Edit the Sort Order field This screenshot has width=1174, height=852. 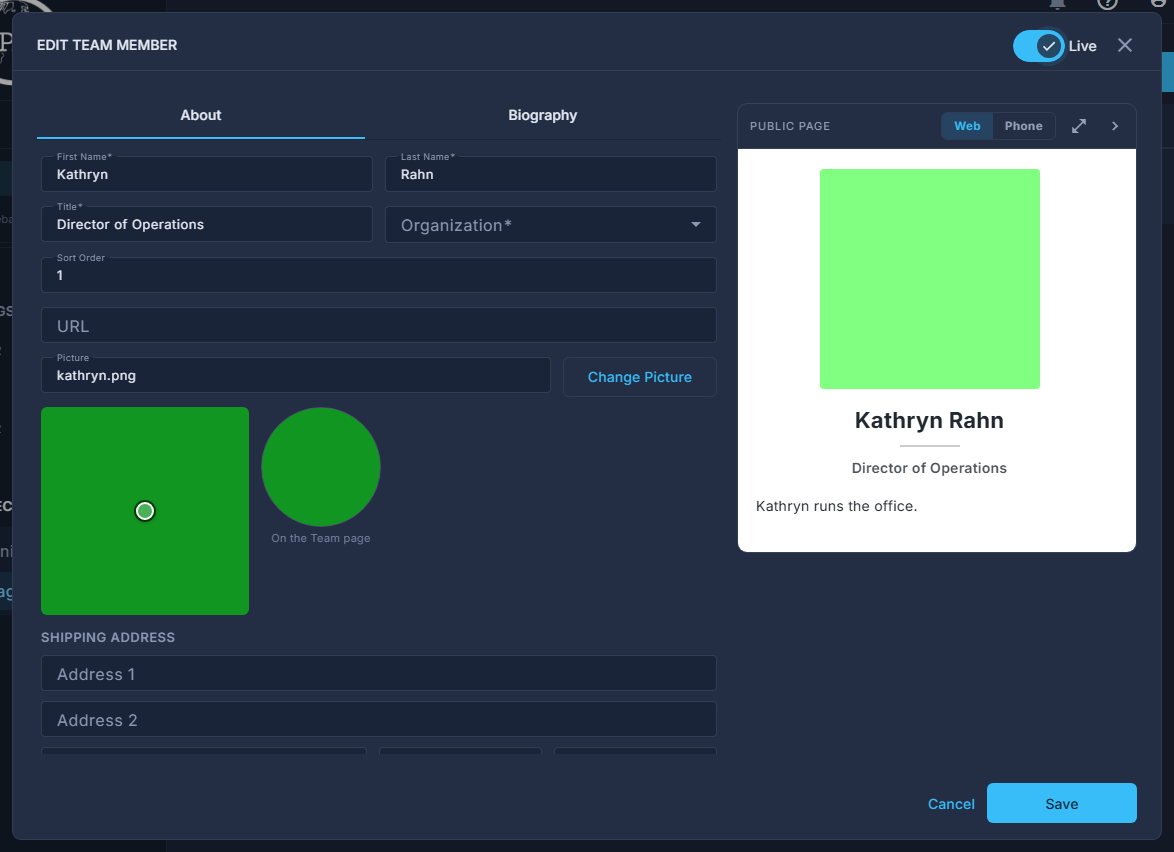coord(379,275)
